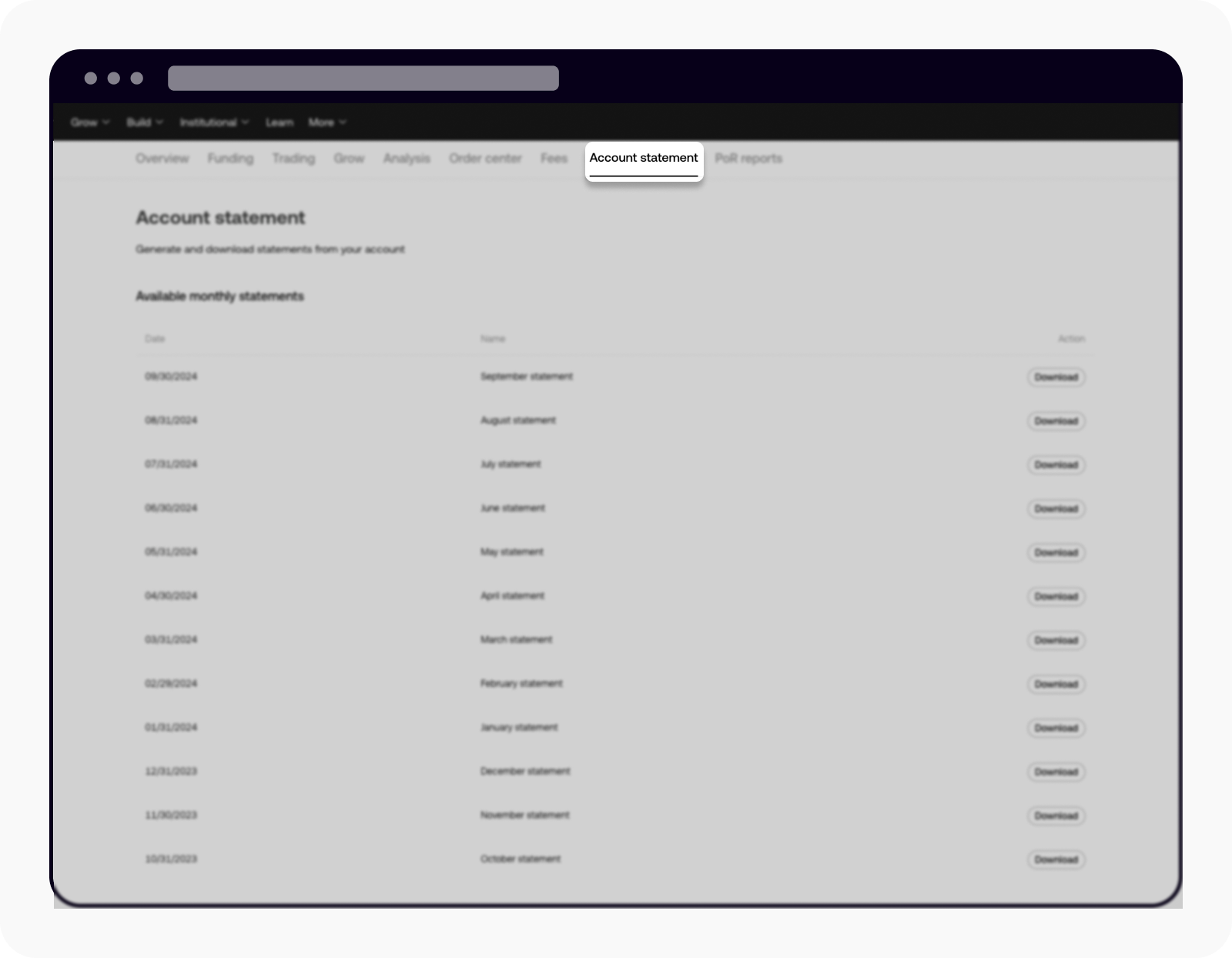This screenshot has height=958, width=1232.
Task: Download the October statement
Action: (x=1056, y=859)
